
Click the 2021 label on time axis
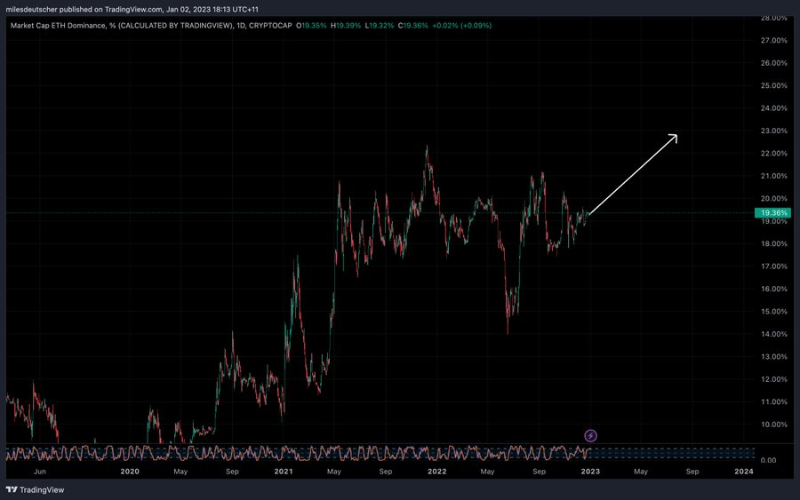pos(282,470)
